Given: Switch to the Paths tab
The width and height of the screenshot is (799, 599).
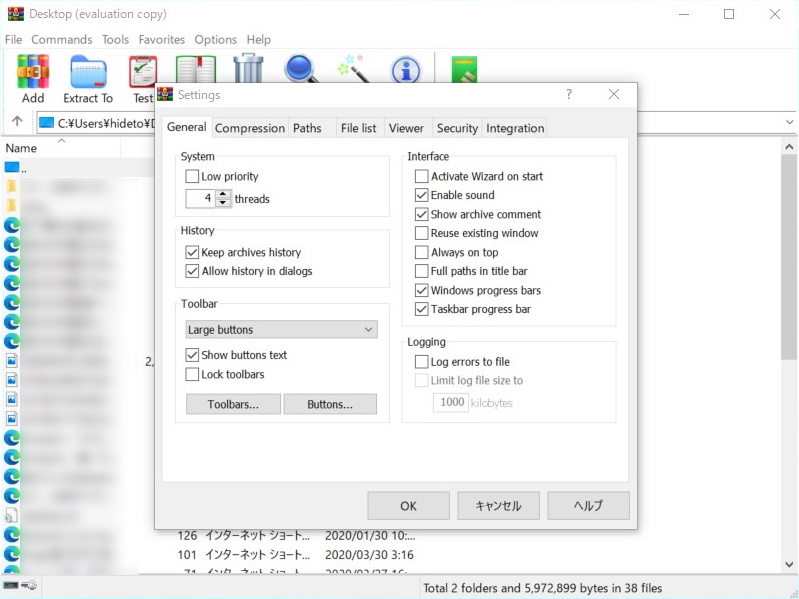Looking at the screenshot, I should click(307, 128).
